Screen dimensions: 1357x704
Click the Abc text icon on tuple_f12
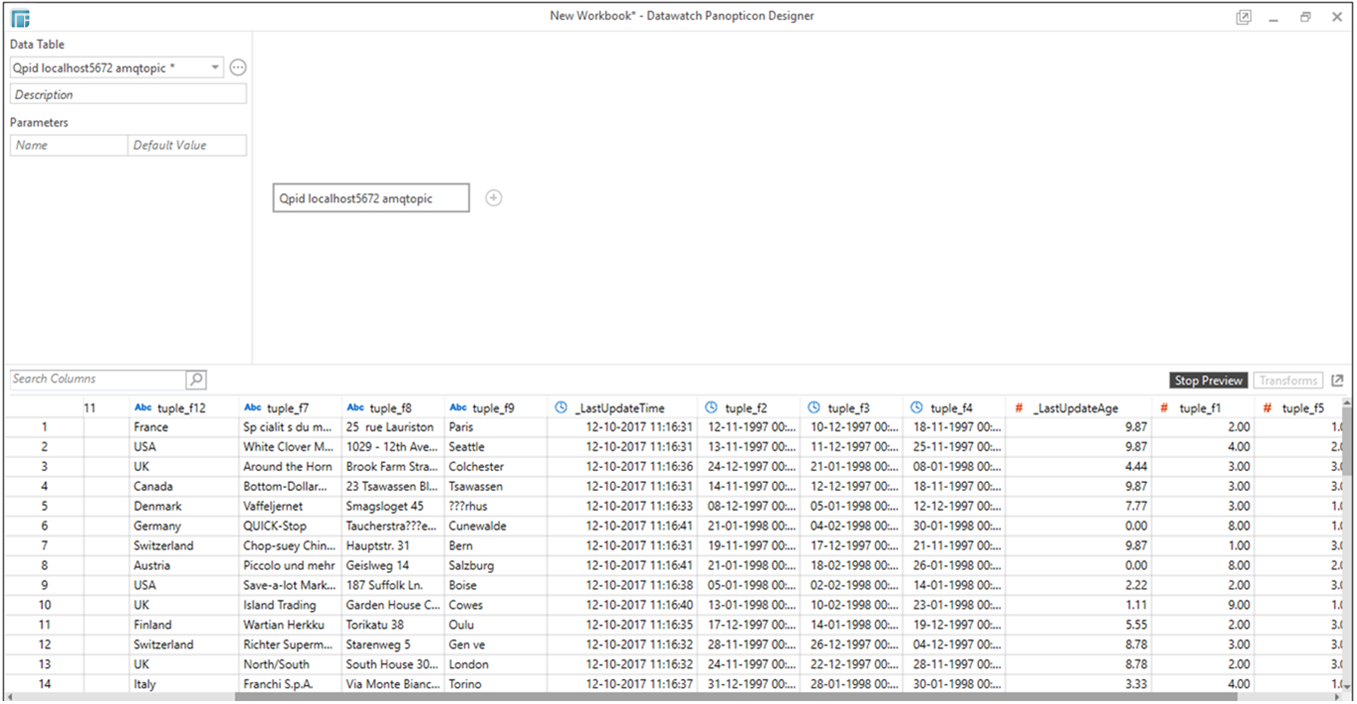pos(143,408)
